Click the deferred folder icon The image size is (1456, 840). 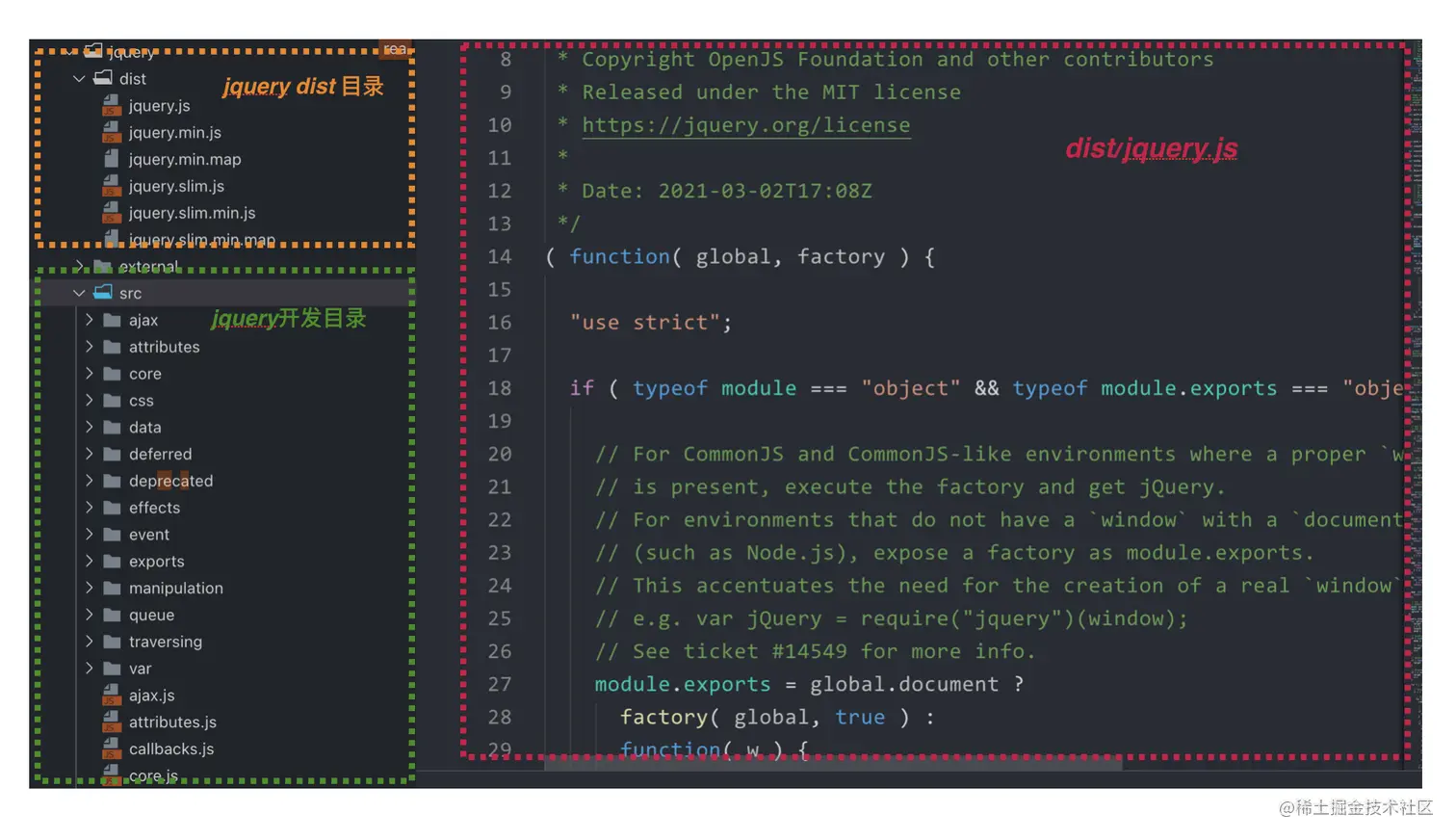tap(112, 454)
